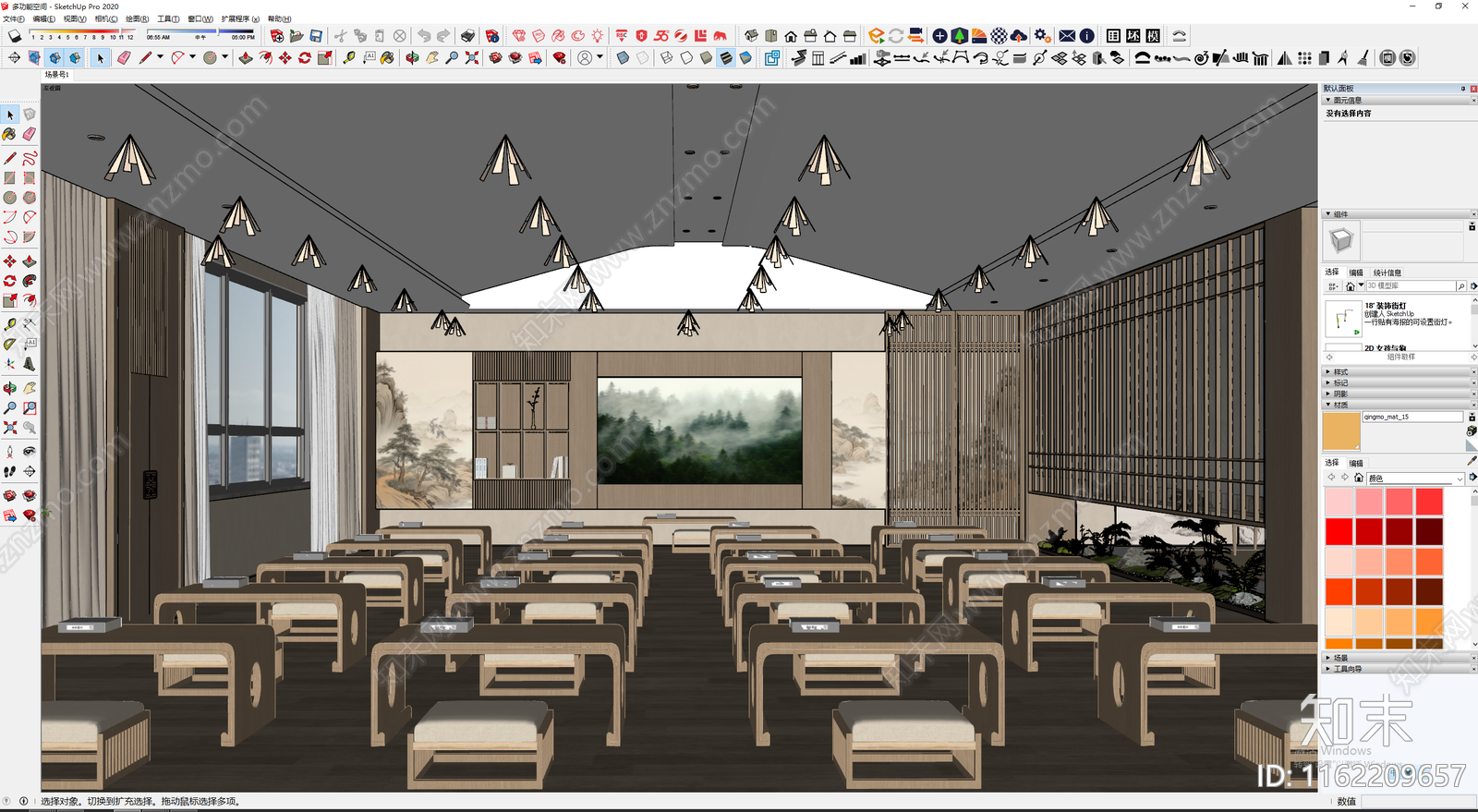Select the Paint Bucket tool in top toolbar
The width and height of the screenshot is (1478, 812).
pyautogui.click(x=387, y=58)
